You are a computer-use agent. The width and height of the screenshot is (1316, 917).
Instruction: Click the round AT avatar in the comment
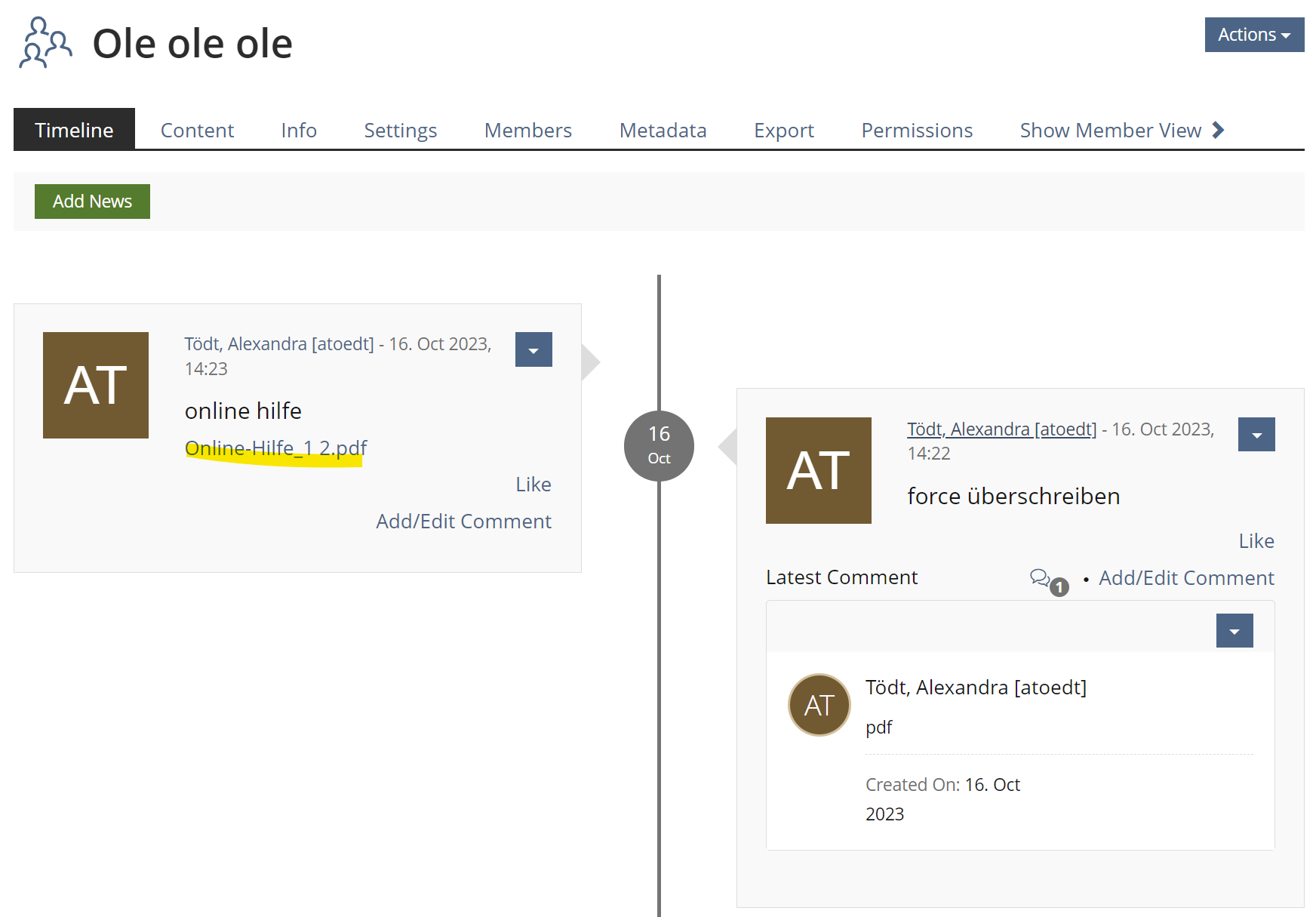pos(819,705)
